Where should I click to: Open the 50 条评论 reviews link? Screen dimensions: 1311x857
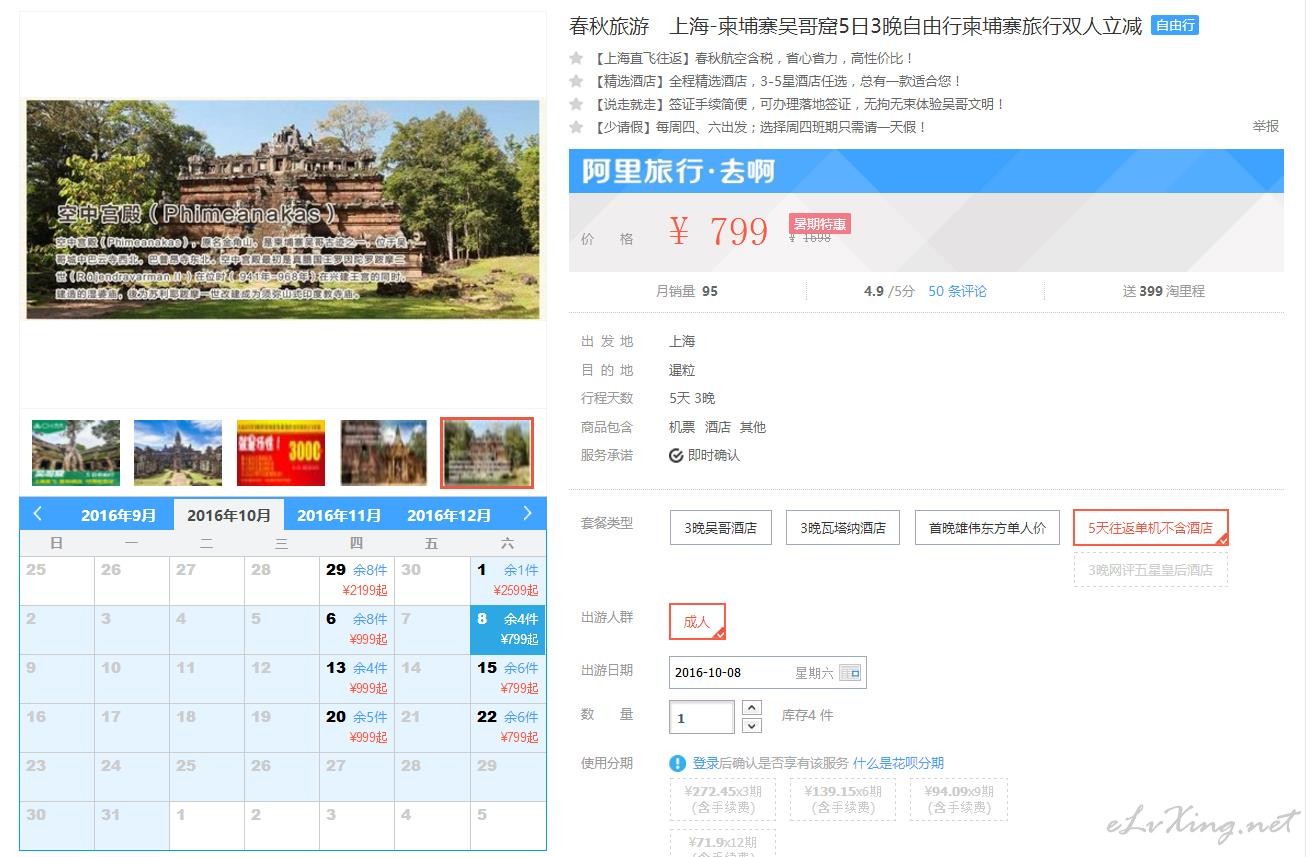[x=957, y=291]
